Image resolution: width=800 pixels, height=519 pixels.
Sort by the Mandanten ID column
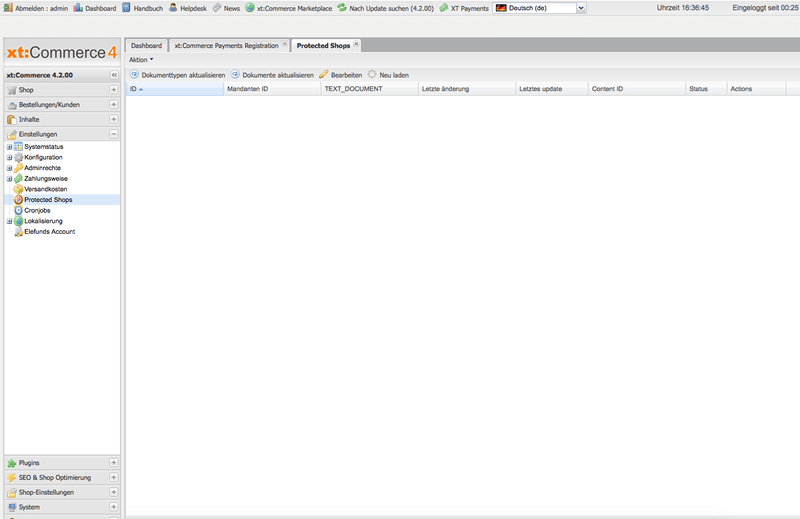pos(271,89)
